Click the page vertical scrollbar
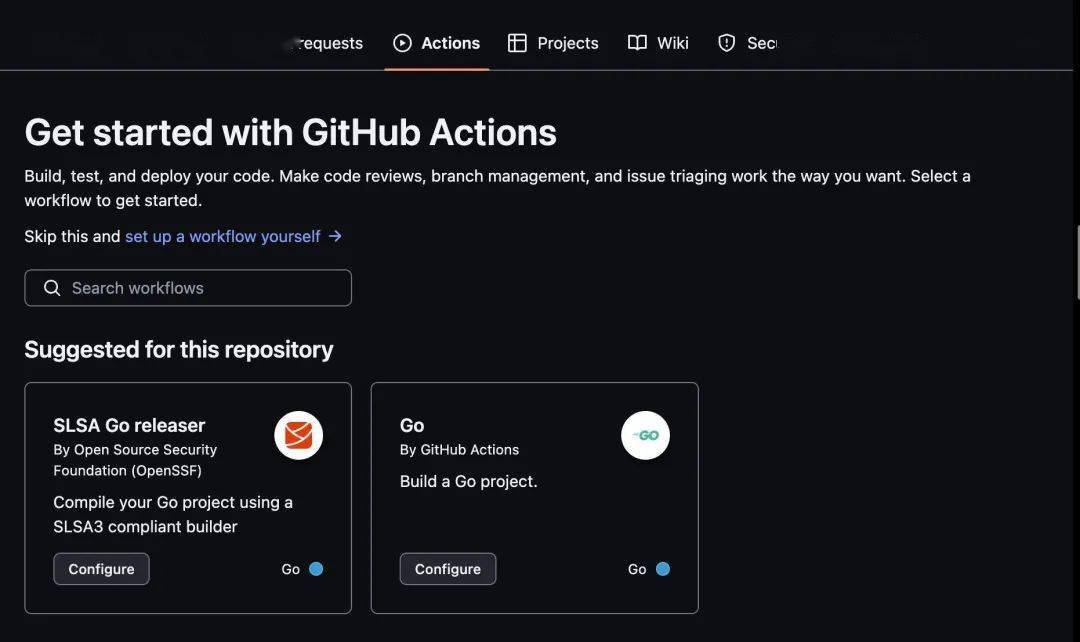1080x642 pixels. tap(1077, 262)
